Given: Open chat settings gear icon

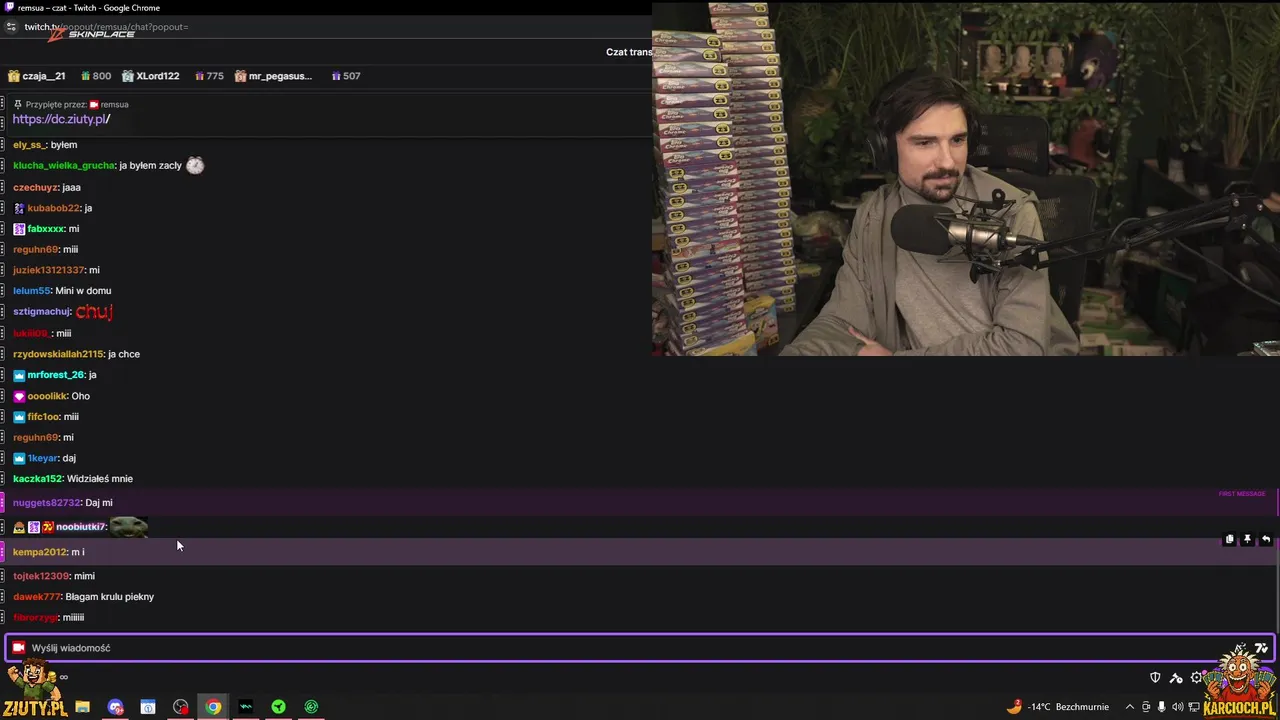Looking at the screenshot, I should [1196, 677].
